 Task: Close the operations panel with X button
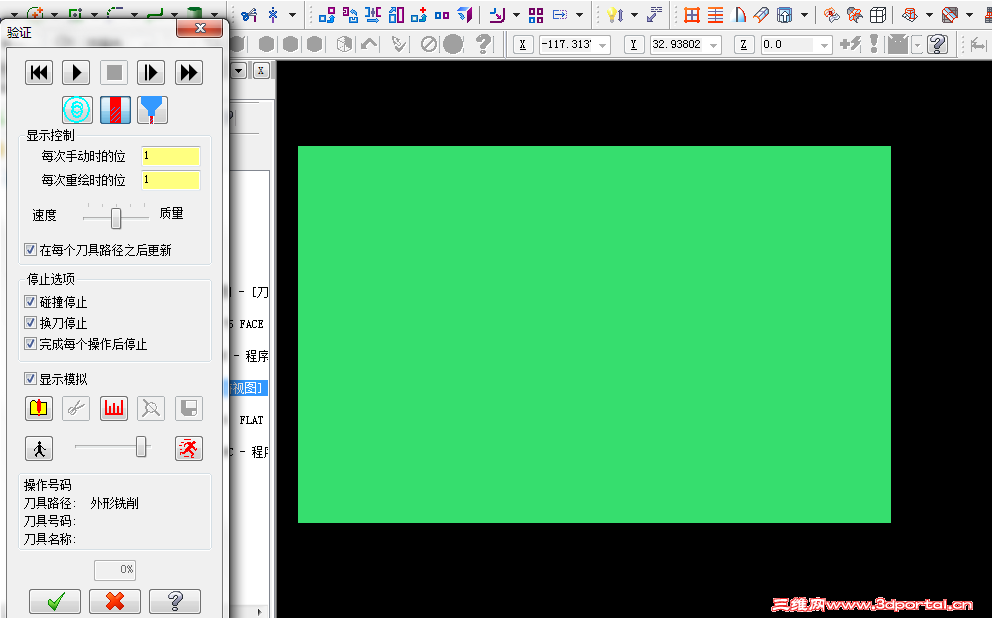point(261,70)
